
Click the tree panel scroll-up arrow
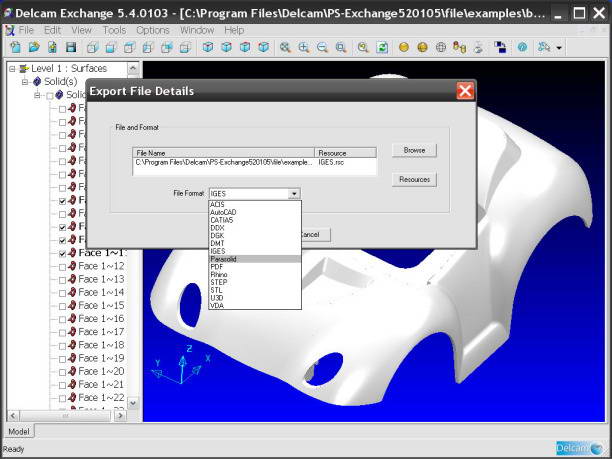(133, 69)
